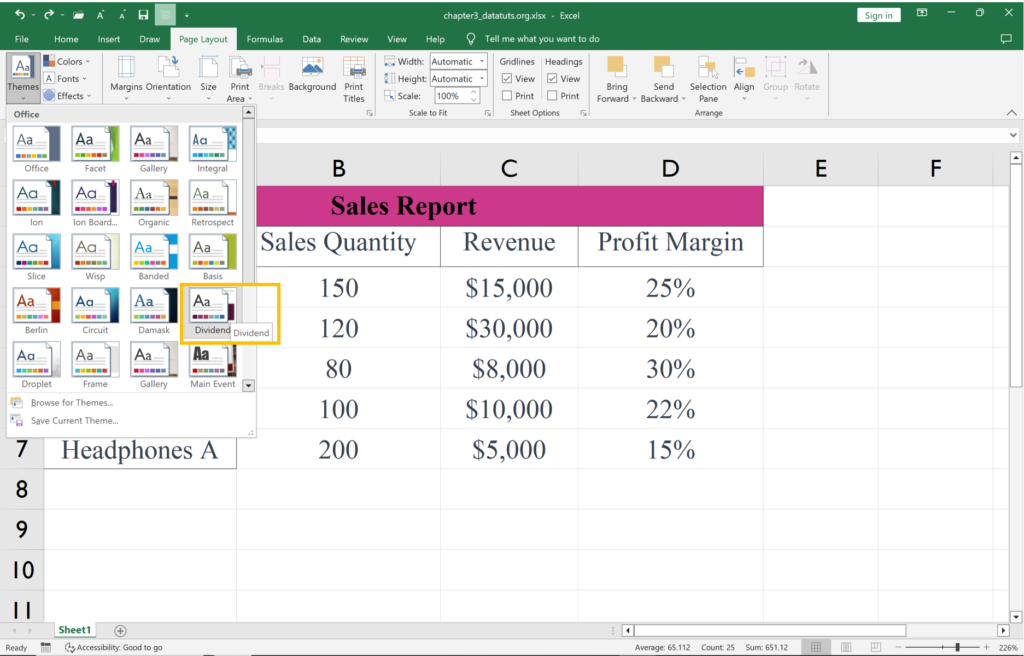Click the new sheet plus icon
The image size is (1024, 656).
tap(121, 630)
